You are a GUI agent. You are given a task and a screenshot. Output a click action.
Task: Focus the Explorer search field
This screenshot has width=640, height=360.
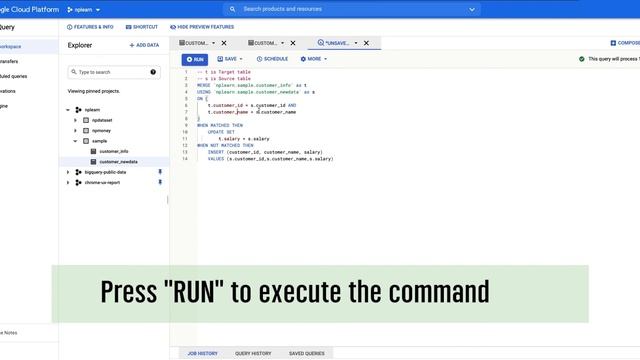[x=114, y=72]
